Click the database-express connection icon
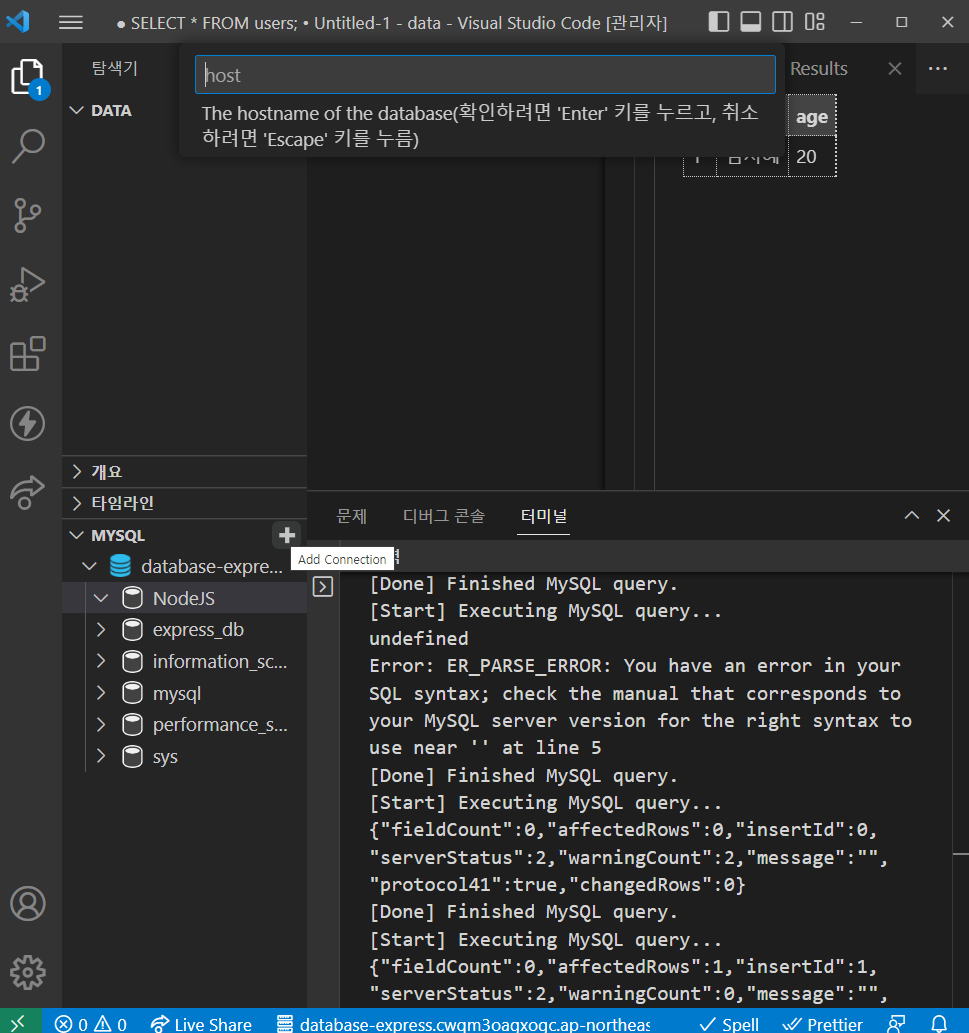Viewport: 969px width, 1033px height. click(x=120, y=566)
